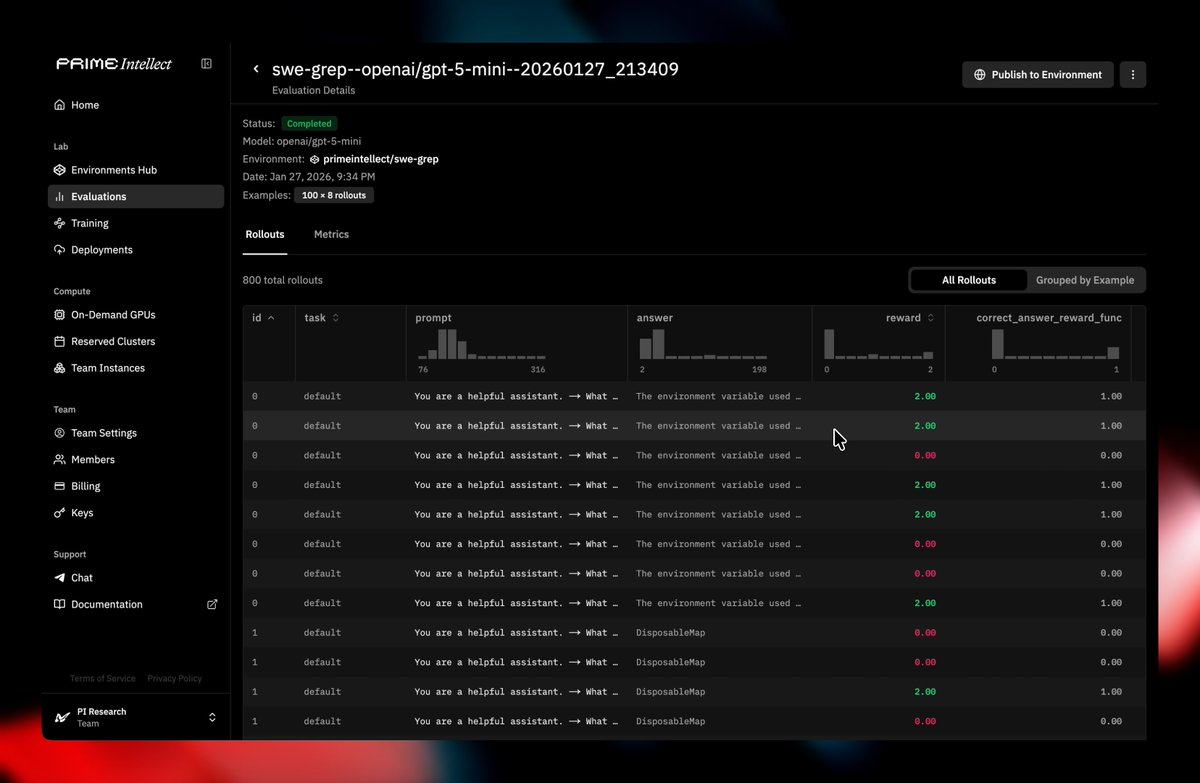
Task: Open Evaluations in the sidebar
Action: click(x=136, y=197)
